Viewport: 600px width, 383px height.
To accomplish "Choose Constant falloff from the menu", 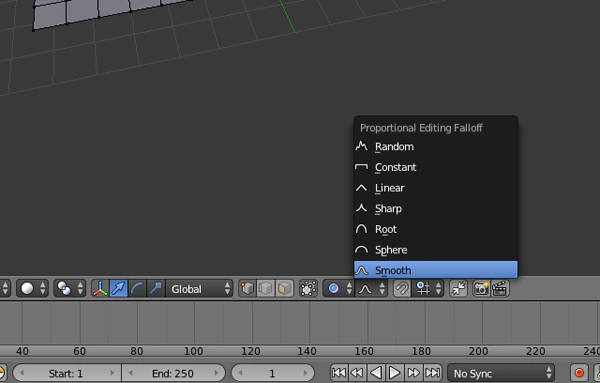I will point(435,167).
